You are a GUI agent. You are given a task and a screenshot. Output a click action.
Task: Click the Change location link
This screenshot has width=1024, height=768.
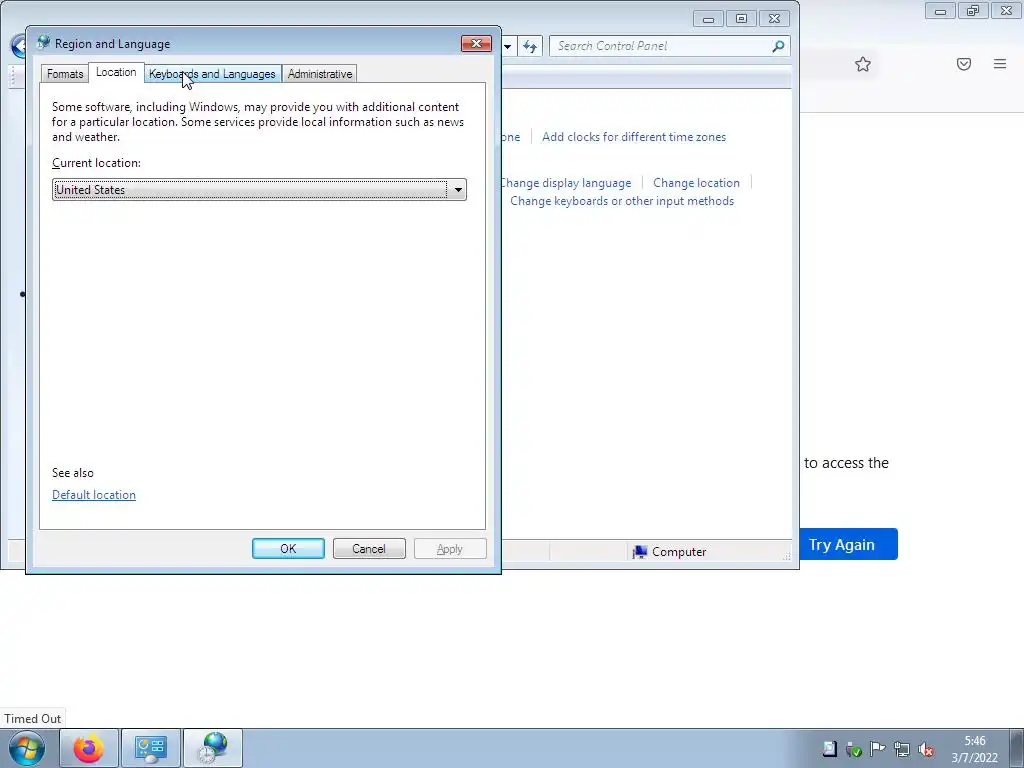click(696, 183)
